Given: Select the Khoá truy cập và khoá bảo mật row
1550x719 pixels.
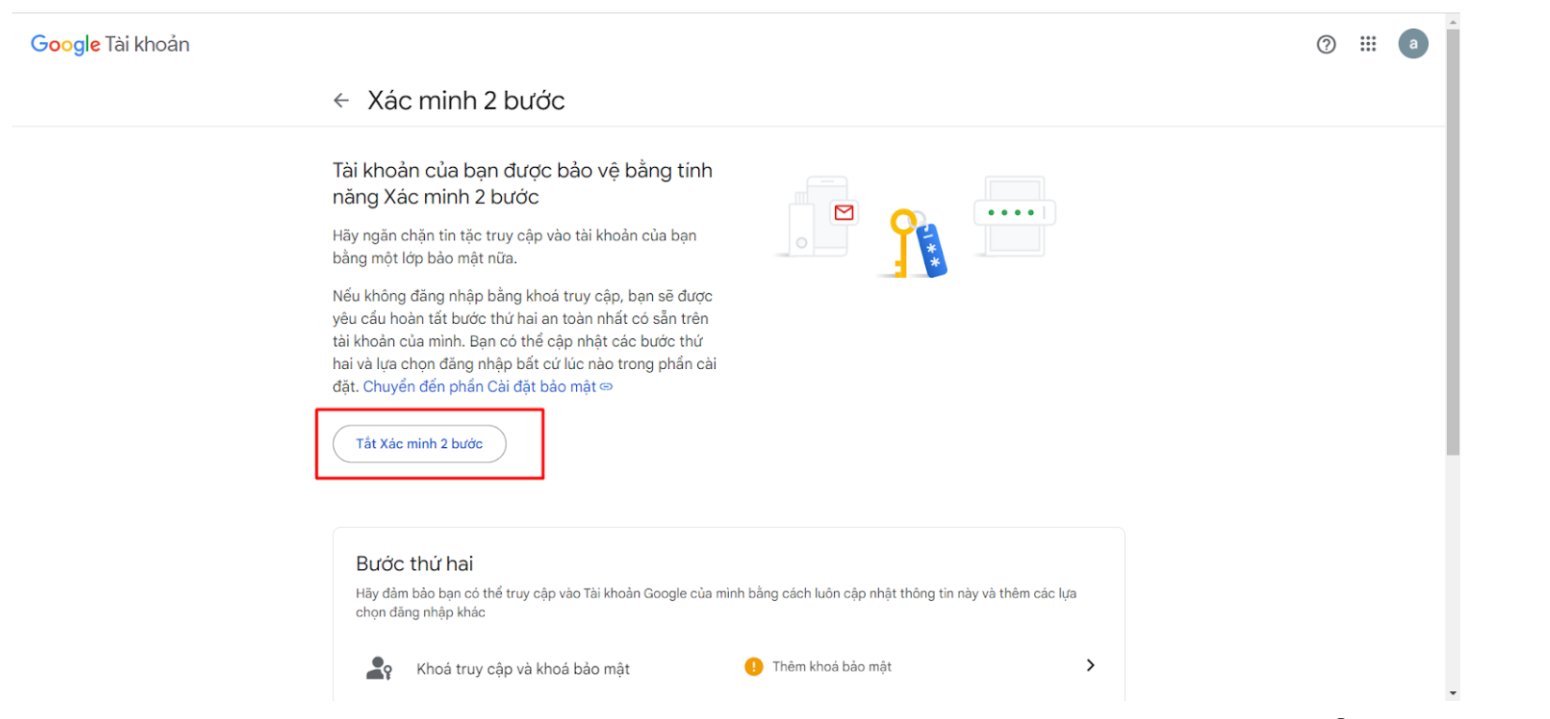Looking at the screenshot, I should tap(523, 669).
